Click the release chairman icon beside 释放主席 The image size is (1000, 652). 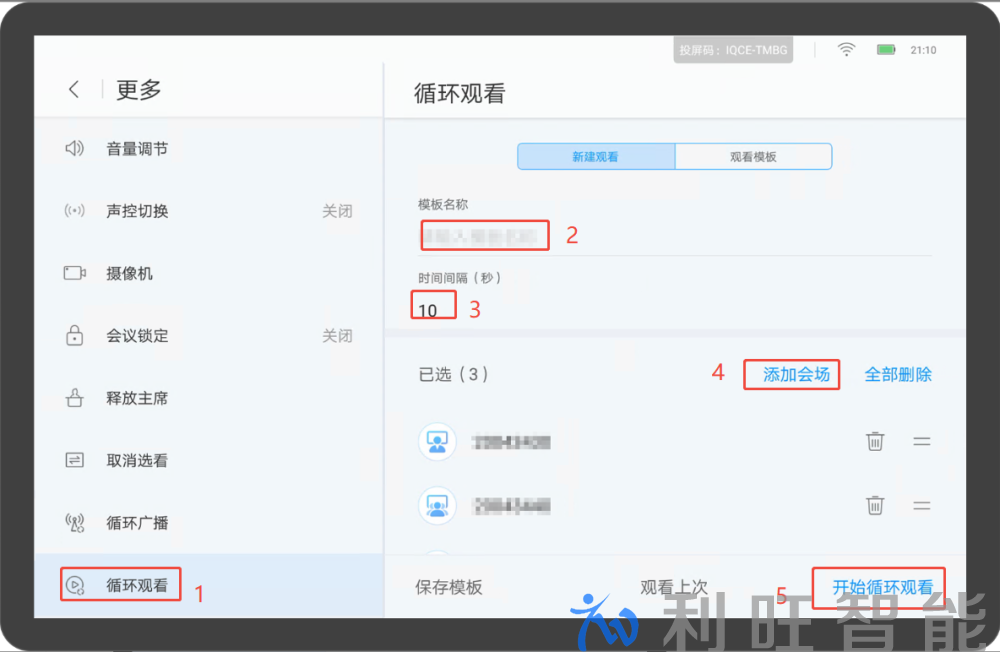point(75,397)
